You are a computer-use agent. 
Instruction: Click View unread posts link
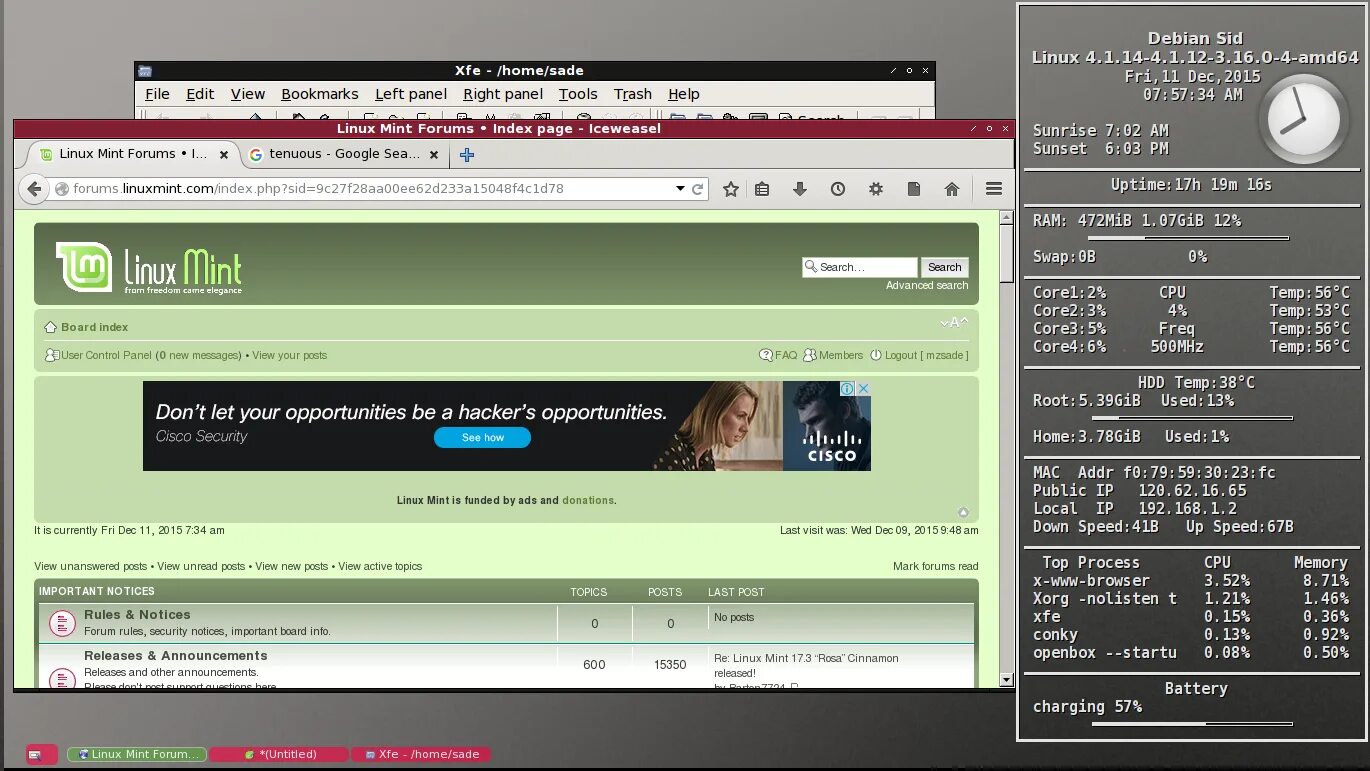201,566
